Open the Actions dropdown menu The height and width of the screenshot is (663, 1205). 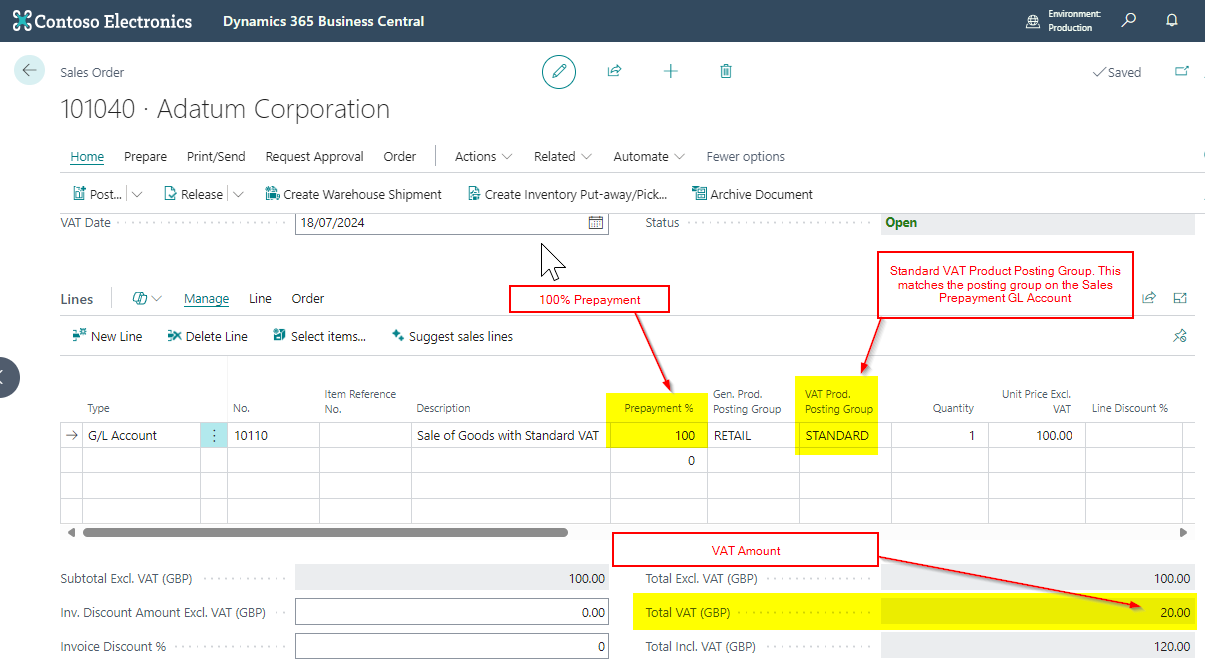(x=483, y=156)
